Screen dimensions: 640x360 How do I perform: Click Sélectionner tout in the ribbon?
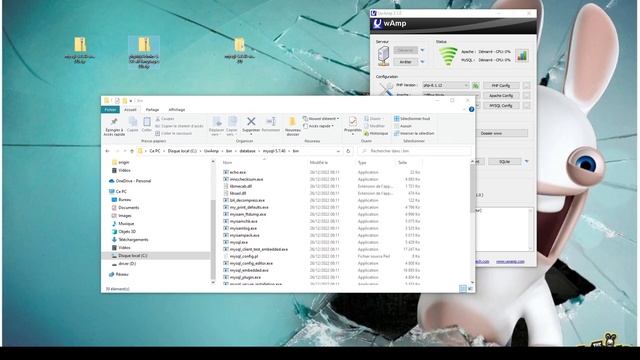coord(412,118)
